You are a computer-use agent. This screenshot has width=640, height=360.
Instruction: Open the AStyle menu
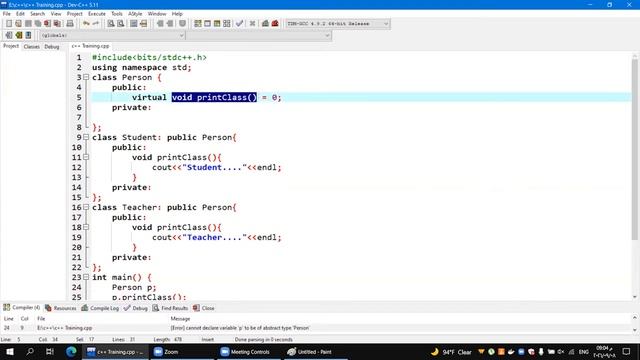click(x=135, y=14)
